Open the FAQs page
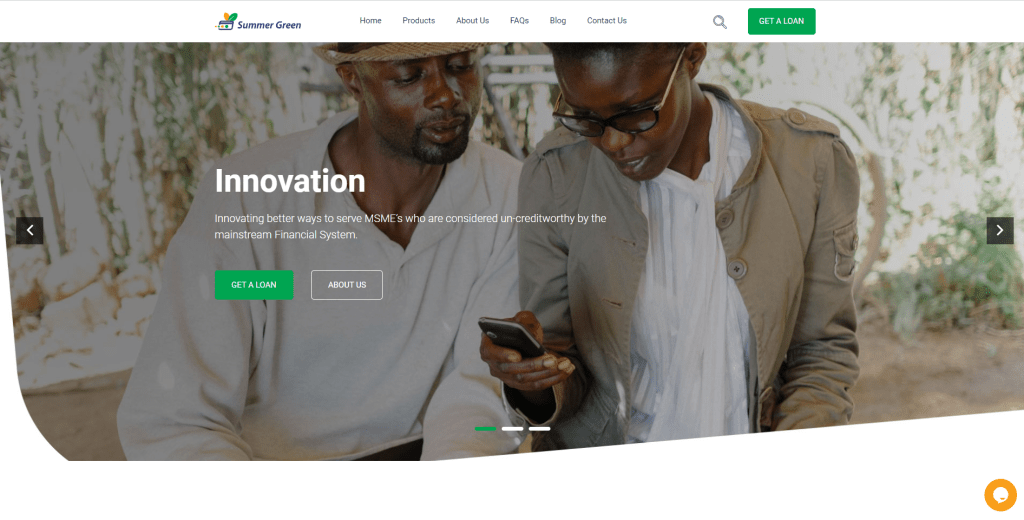 point(519,21)
